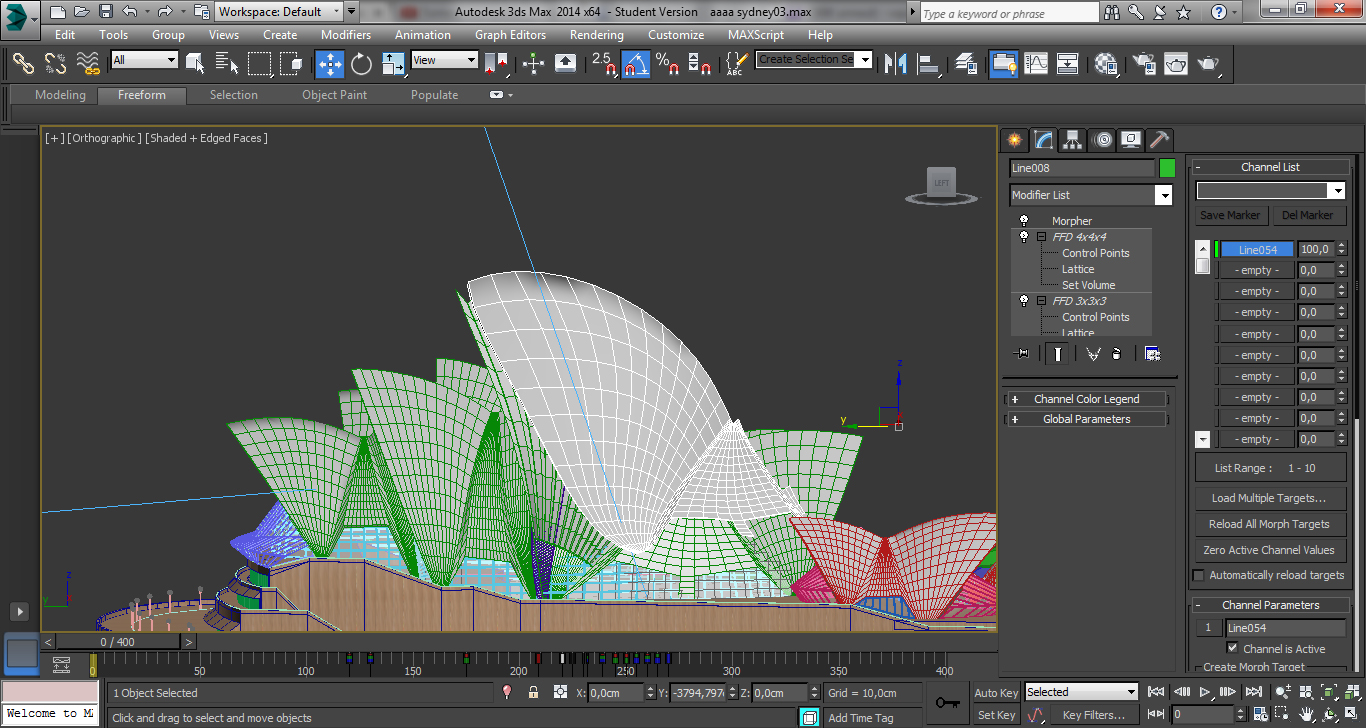Collapse FFD 4x4x4 modifier tree
The width and height of the screenshot is (1366, 728).
click(1041, 237)
